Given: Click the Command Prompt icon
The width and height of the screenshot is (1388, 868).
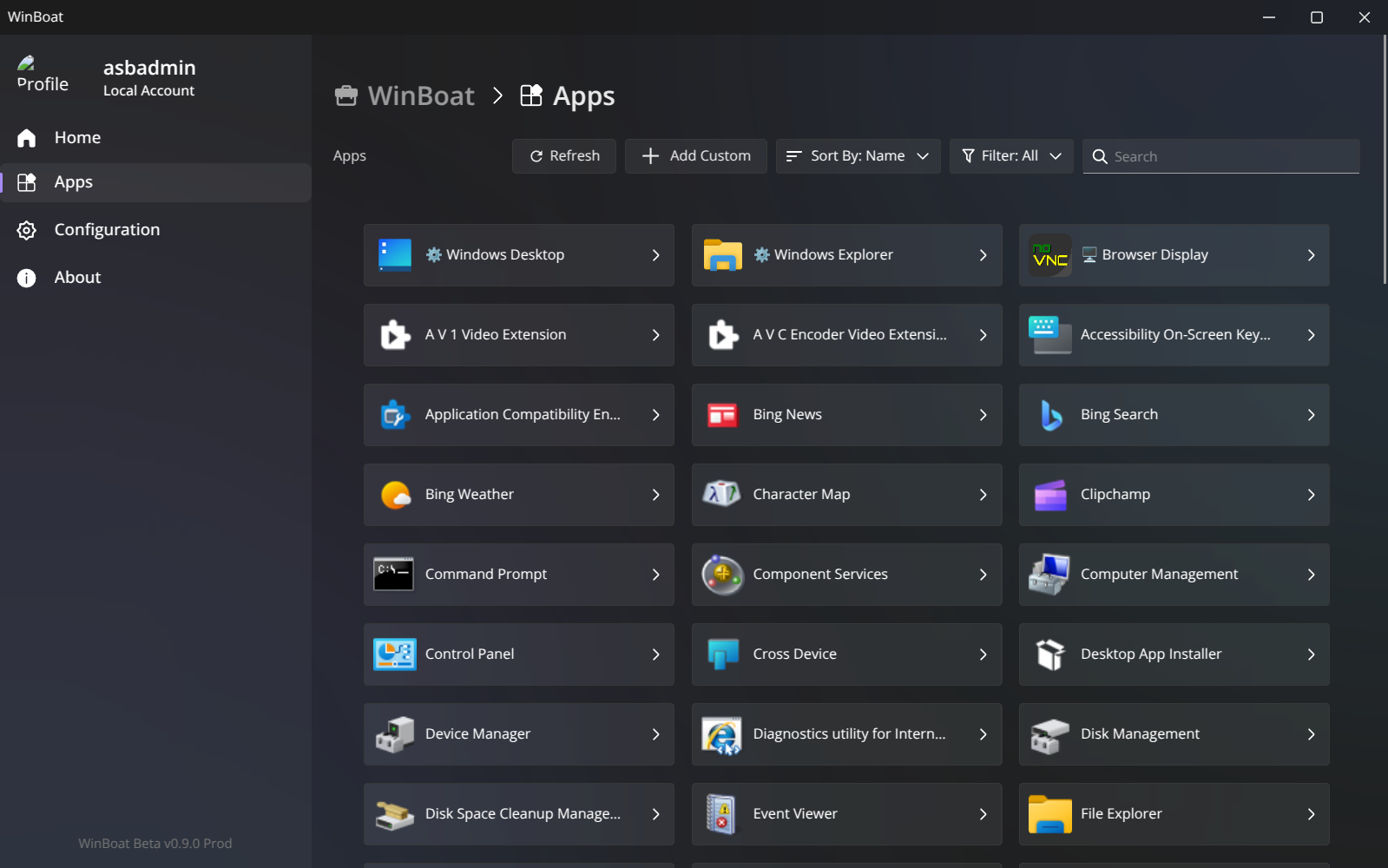Looking at the screenshot, I should [393, 575].
